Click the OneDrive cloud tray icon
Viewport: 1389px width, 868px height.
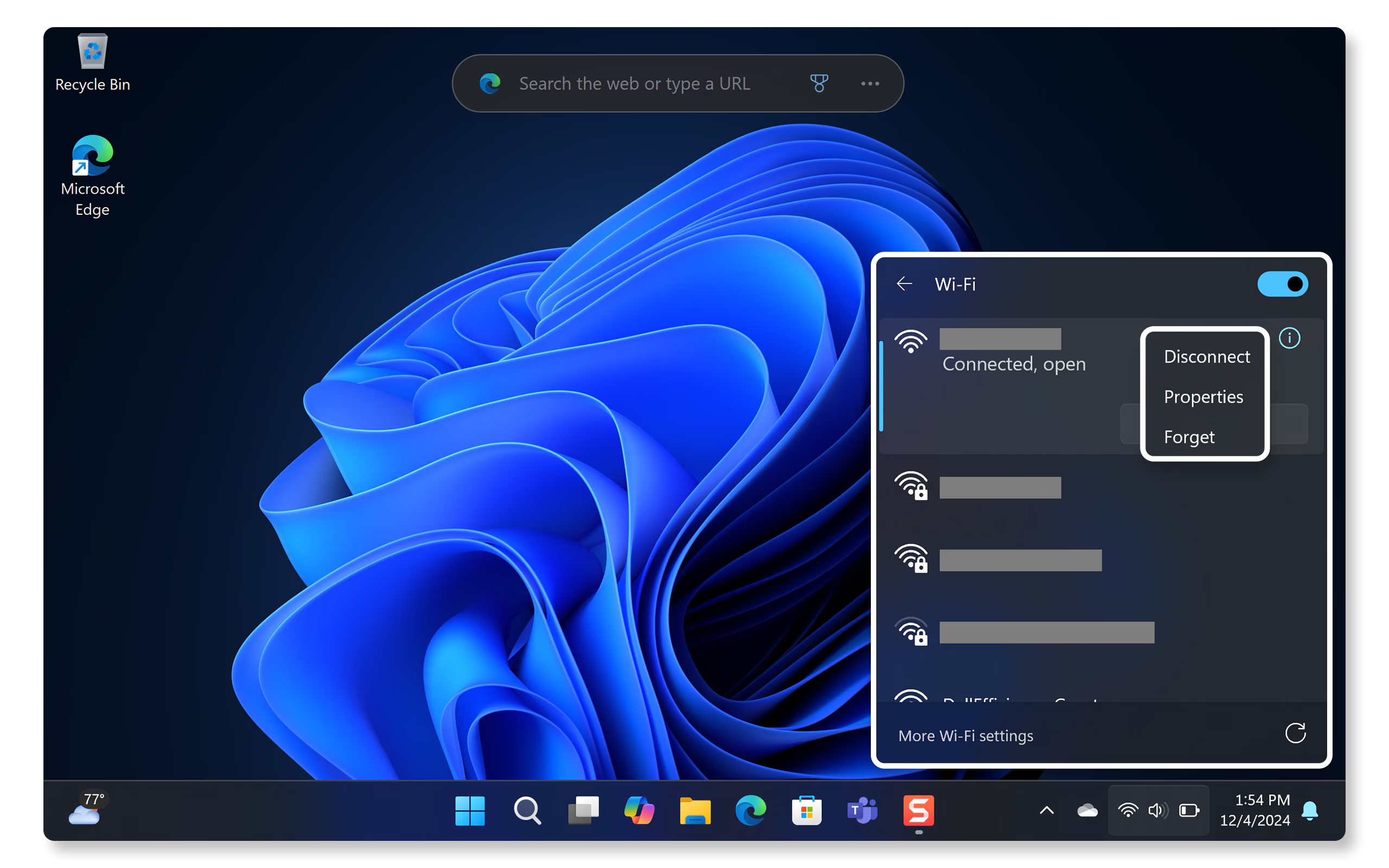coord(1087,810)
